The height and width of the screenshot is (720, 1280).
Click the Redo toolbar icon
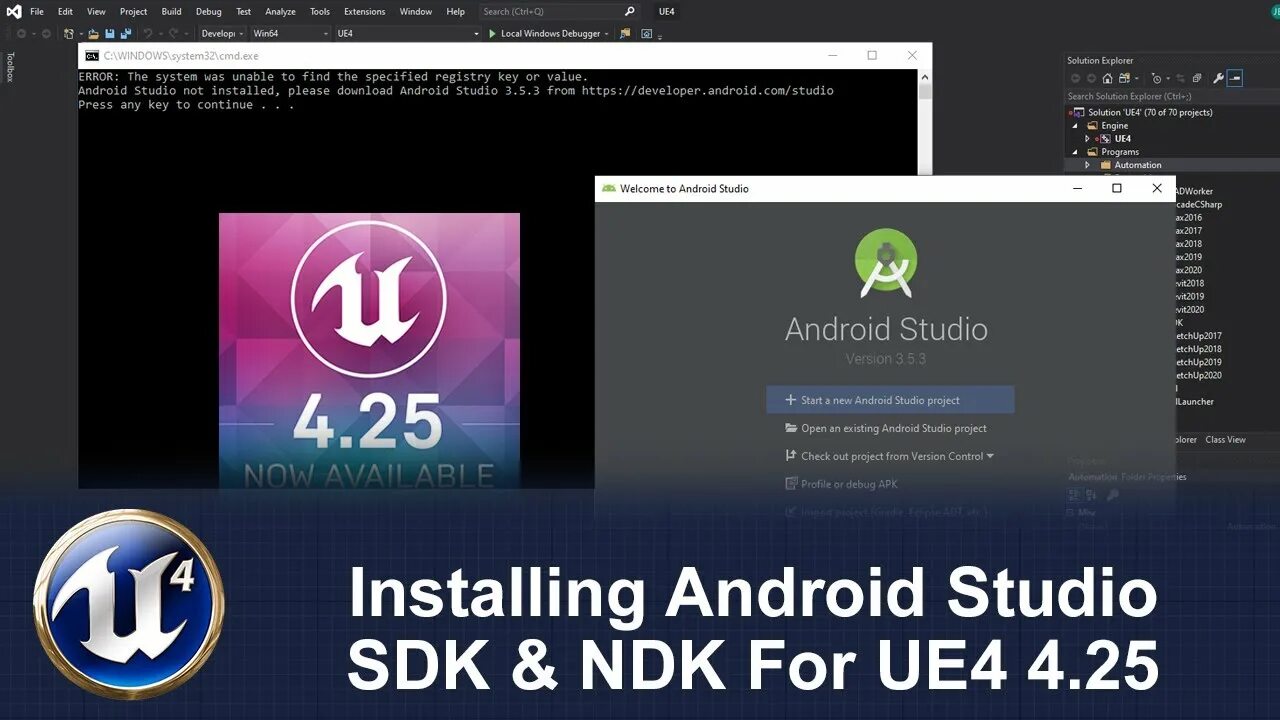[173, 33]
